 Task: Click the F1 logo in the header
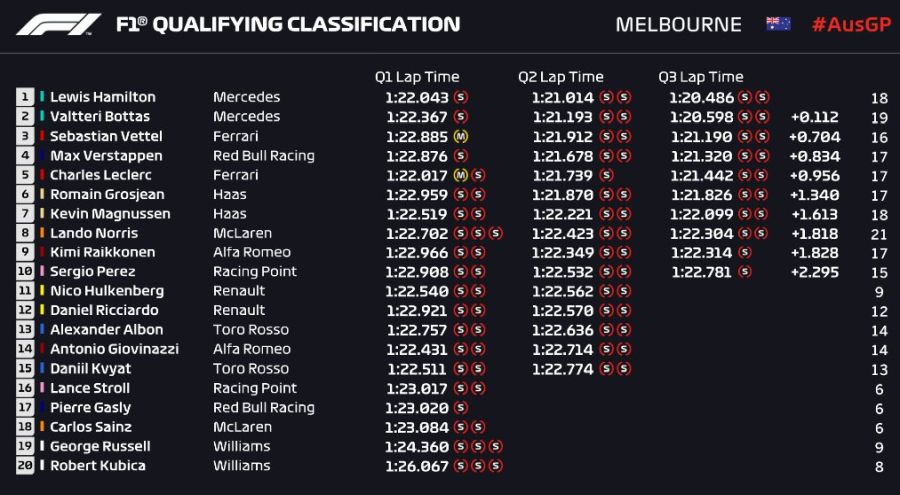(57, 25)
